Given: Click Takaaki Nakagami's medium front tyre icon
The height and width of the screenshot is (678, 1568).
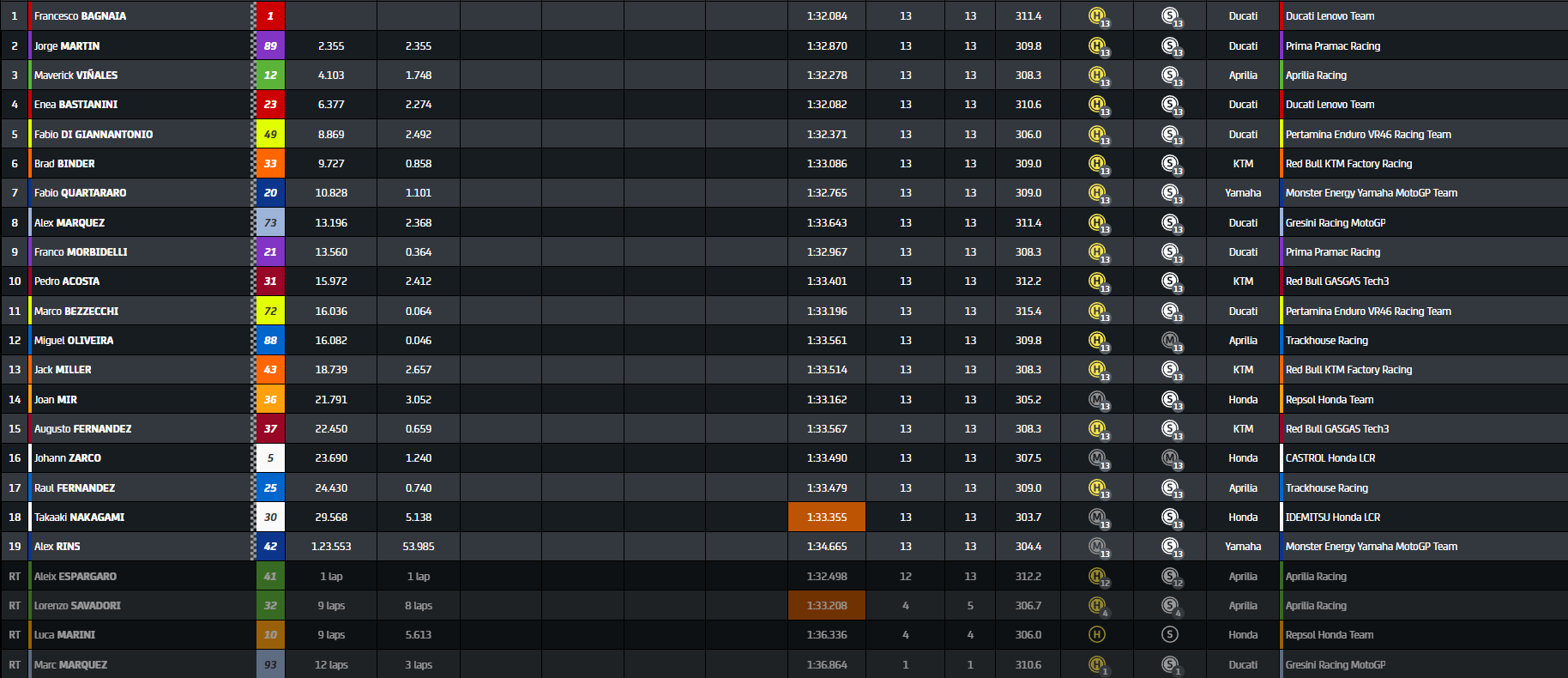Looking at the screenshot, I should coord(1097,518).
